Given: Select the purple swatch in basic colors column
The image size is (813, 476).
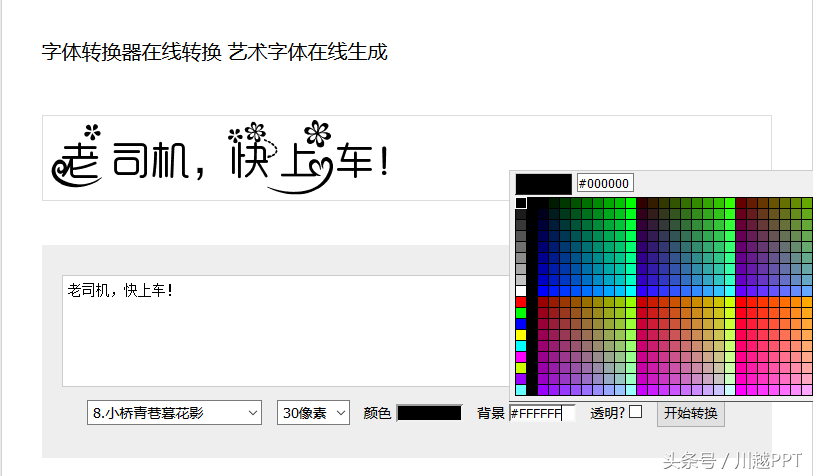Looking at the screenshot, I should click(x=521, y=379).
